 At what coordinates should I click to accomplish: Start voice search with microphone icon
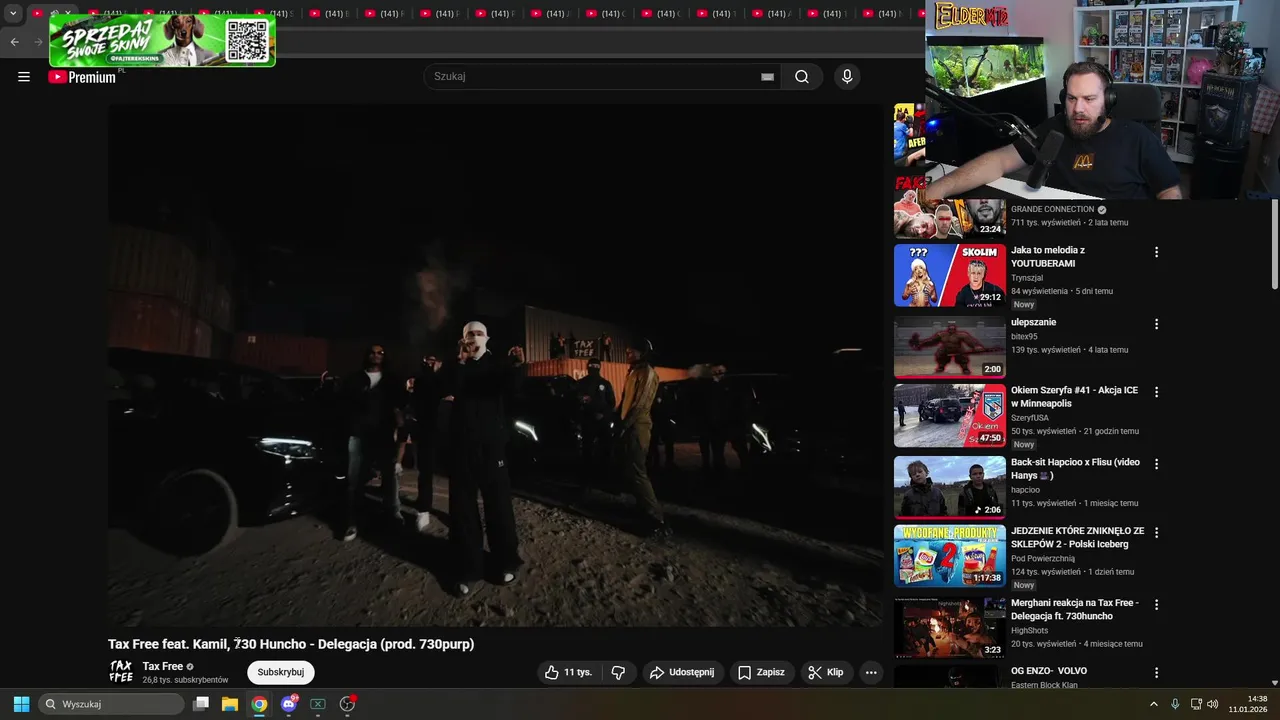pos(847,77)
